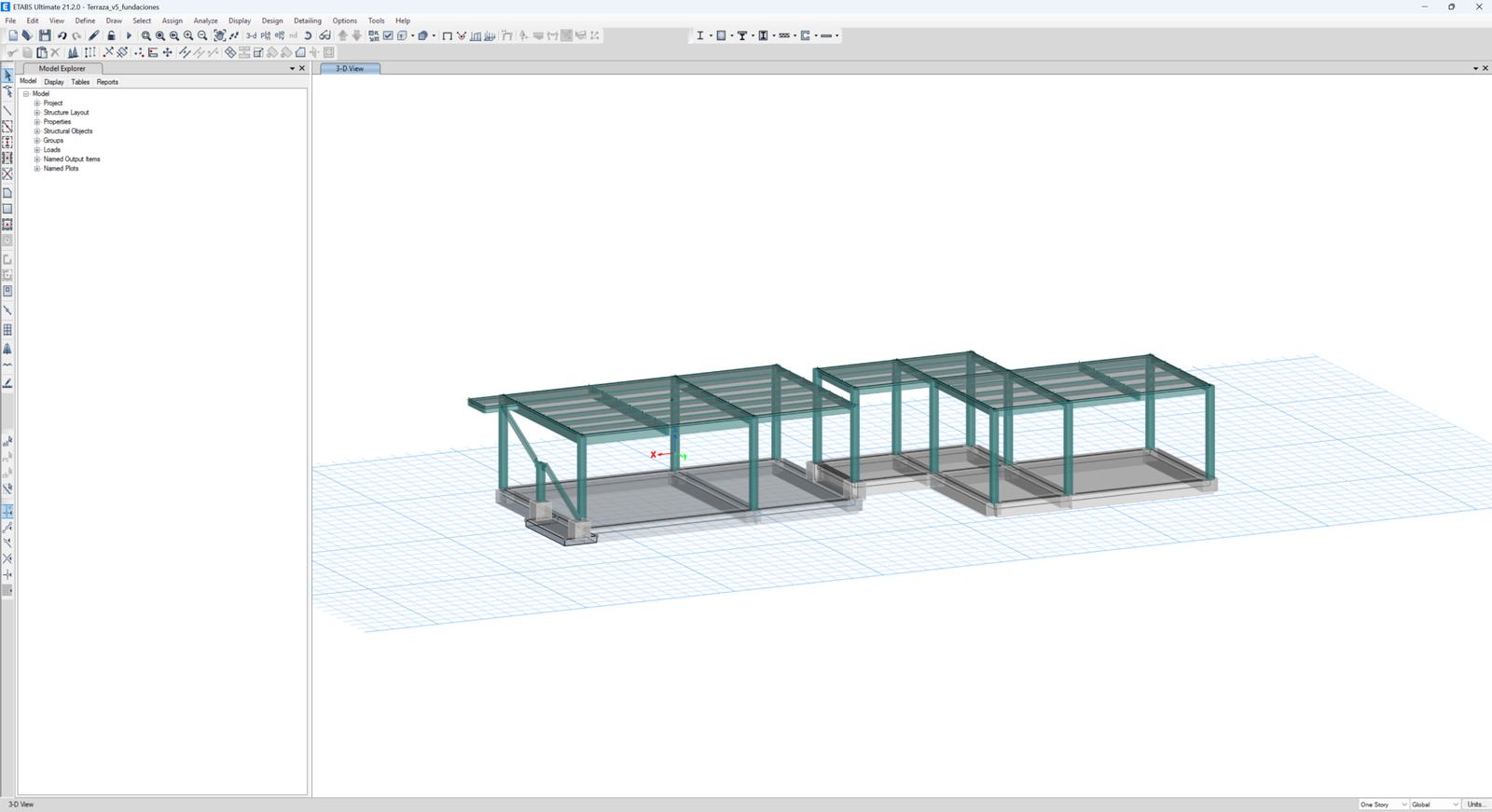Screen dimensions: 1492x812
Task: Open the One Story dropdown
Action: point(1383,804)
